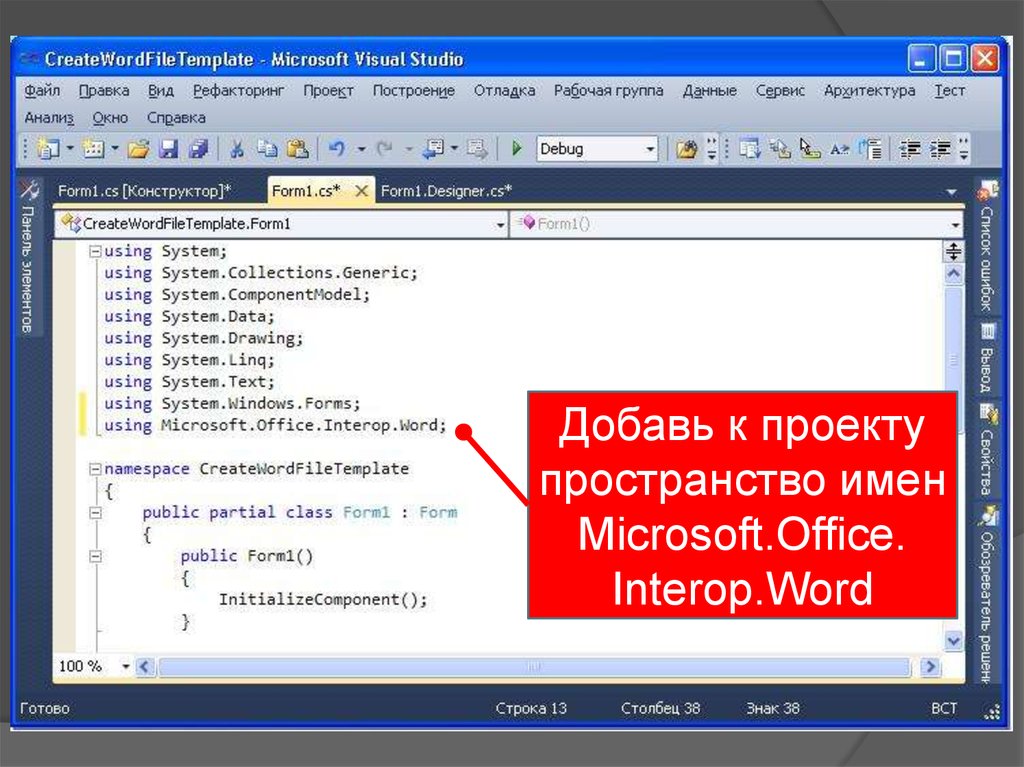Click the Cut scissors icon
Screen dimensions: 1024x767
237,149
